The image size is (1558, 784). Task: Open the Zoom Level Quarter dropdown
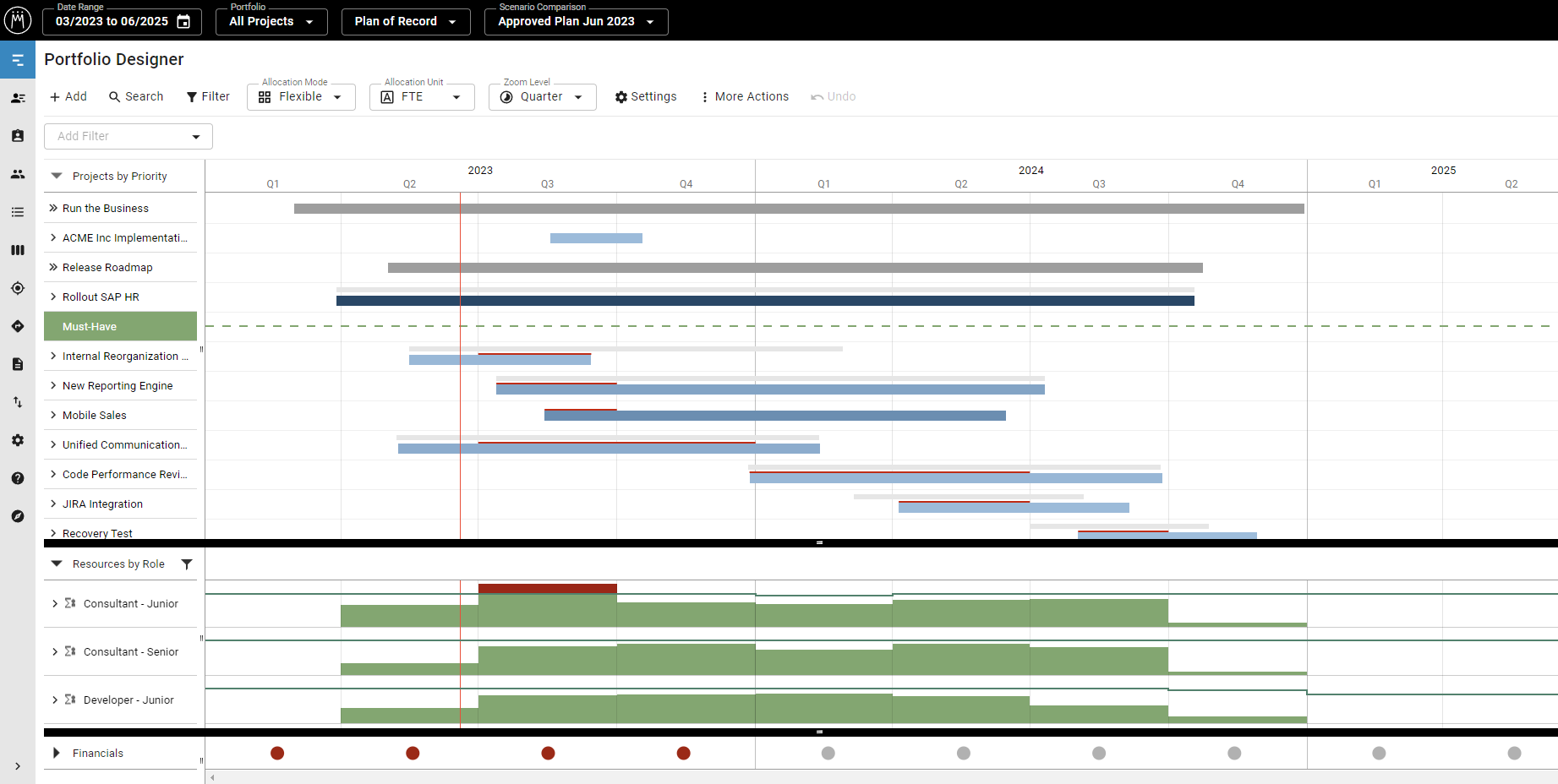pyautogui.click(x=542, y=97)
